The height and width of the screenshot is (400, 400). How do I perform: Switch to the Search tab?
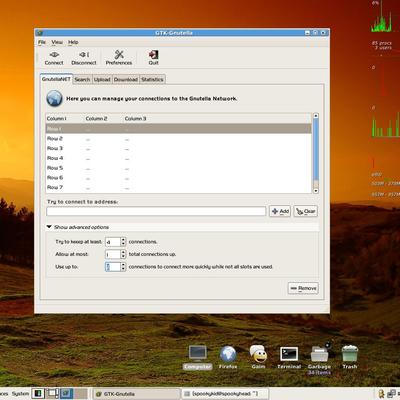point(82,79)
